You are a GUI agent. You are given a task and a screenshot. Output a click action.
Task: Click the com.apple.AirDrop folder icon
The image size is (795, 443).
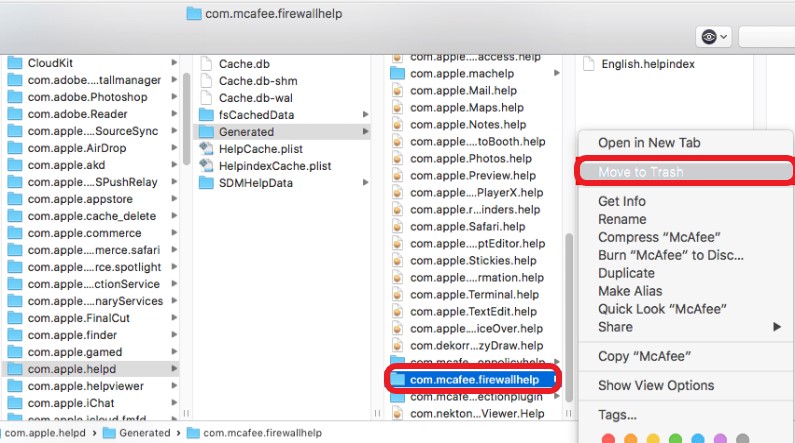point(15,148)
